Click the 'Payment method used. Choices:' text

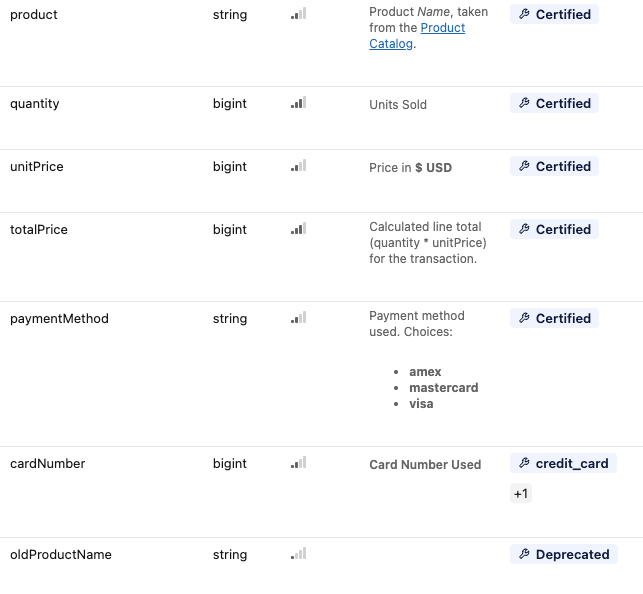point(417,323)
